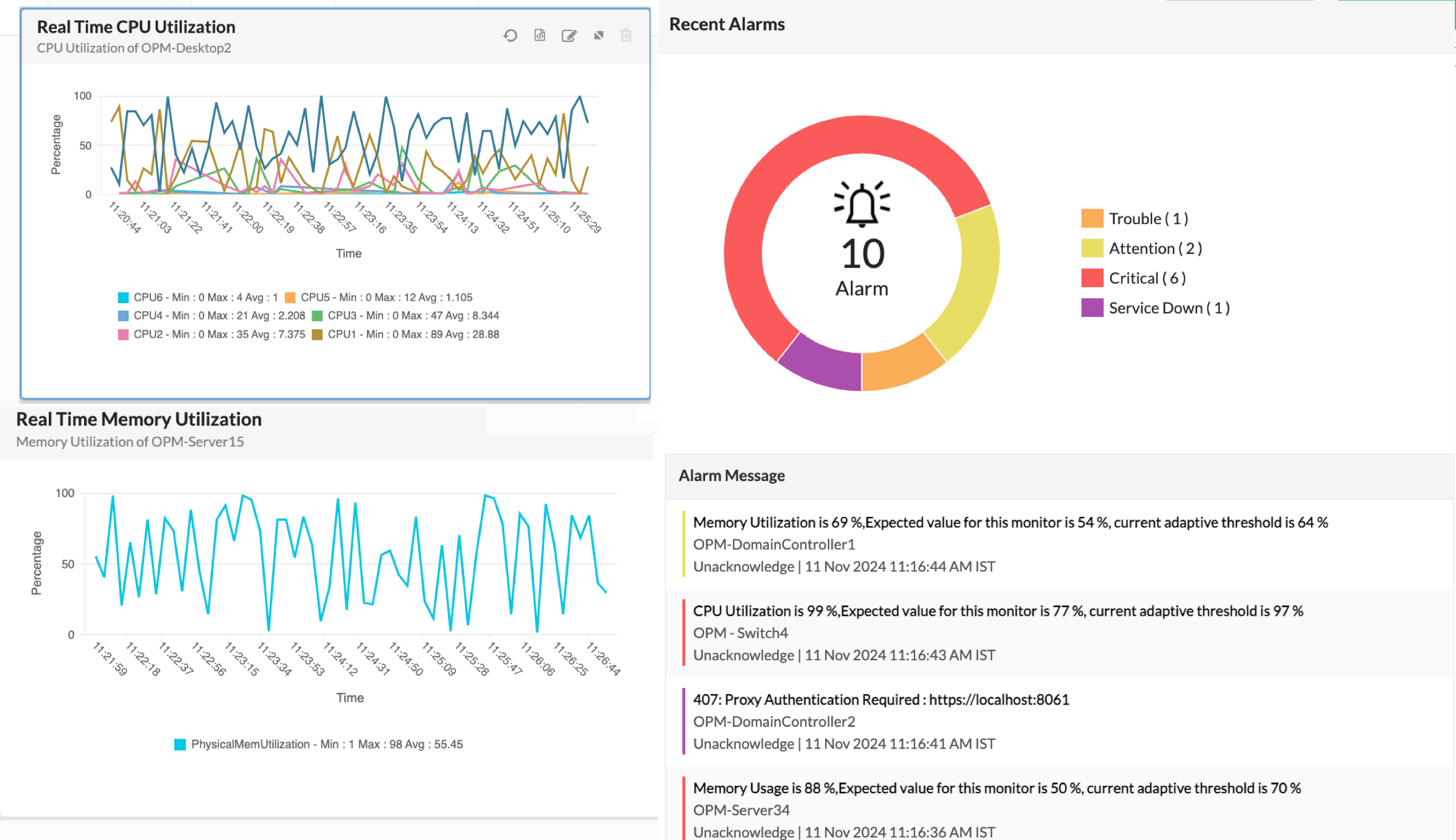Toggle CPU1 series in chart legend
Screen dimensions: 1456x840
pyautogui.click(x=406, y=335)
